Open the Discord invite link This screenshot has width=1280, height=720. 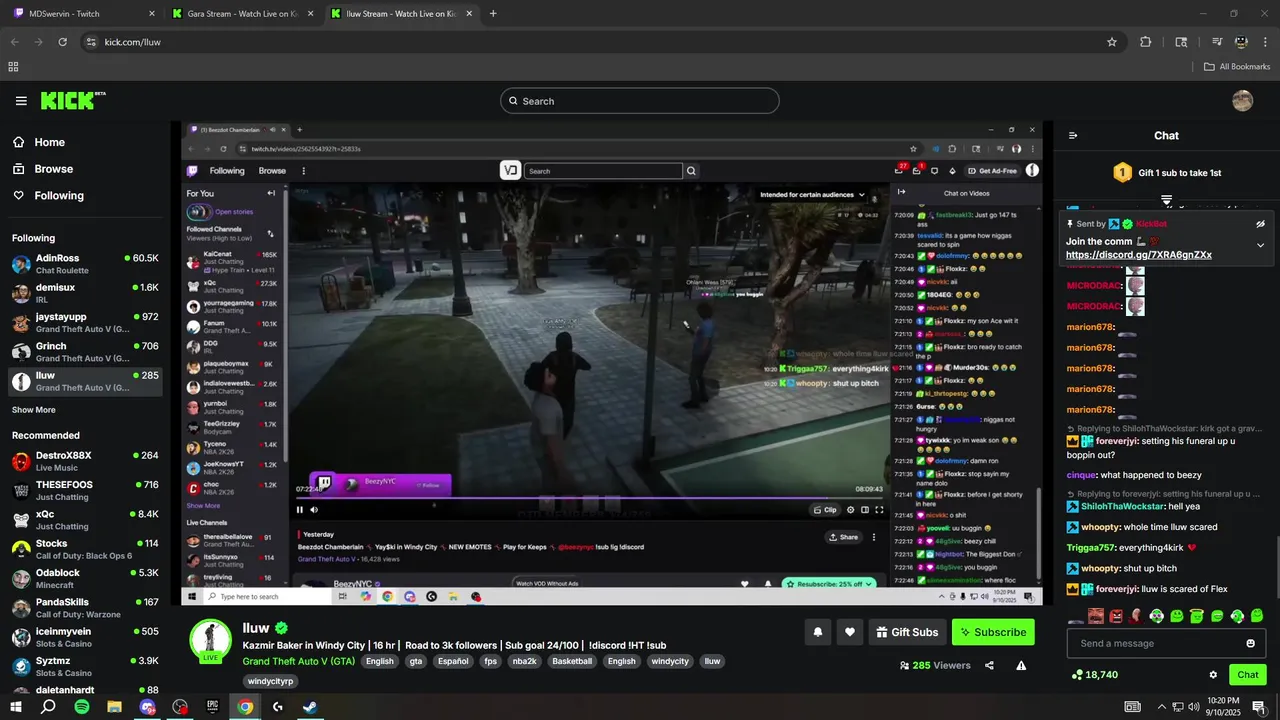[1139, 255]
